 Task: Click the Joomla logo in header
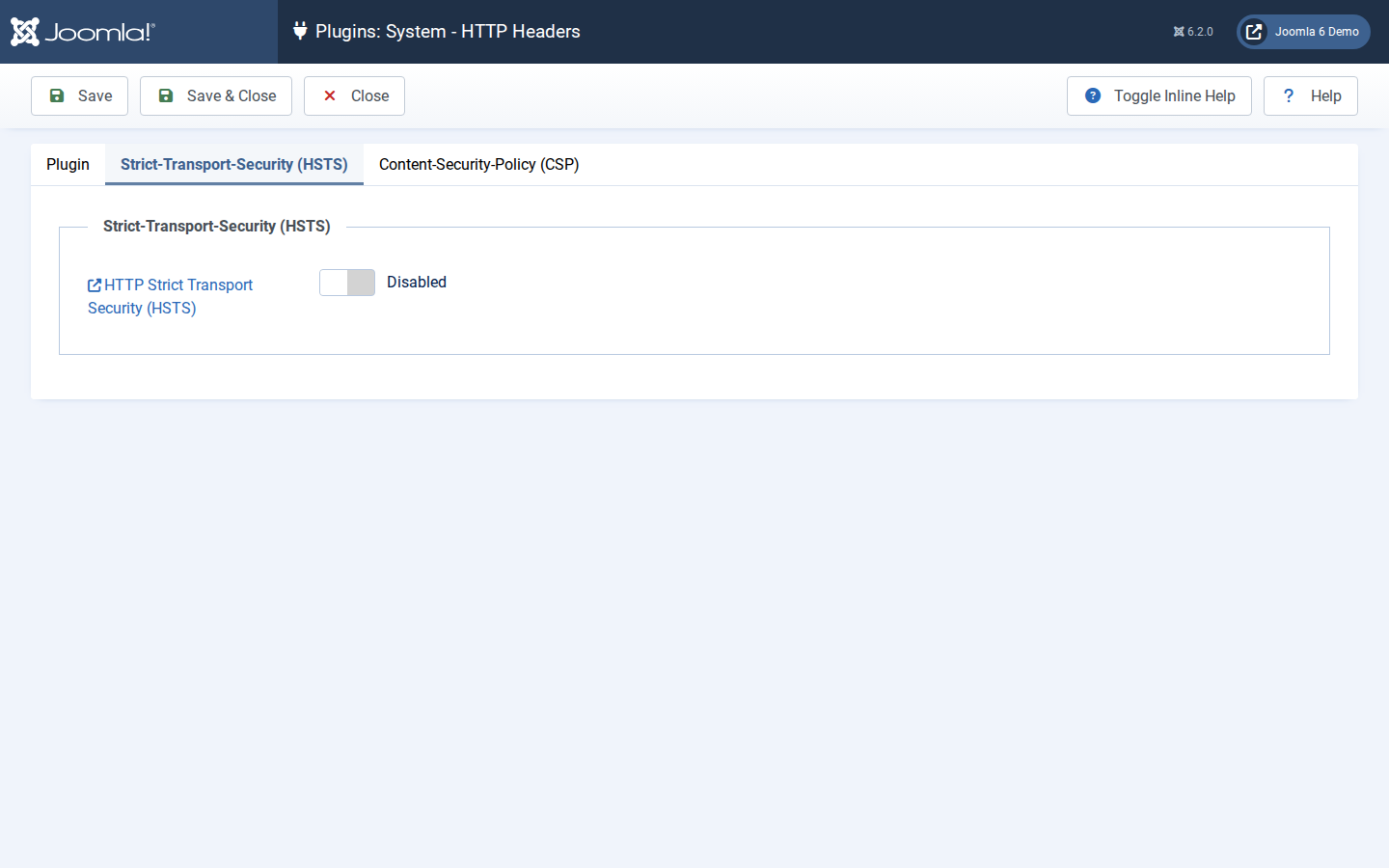point(83,32)
